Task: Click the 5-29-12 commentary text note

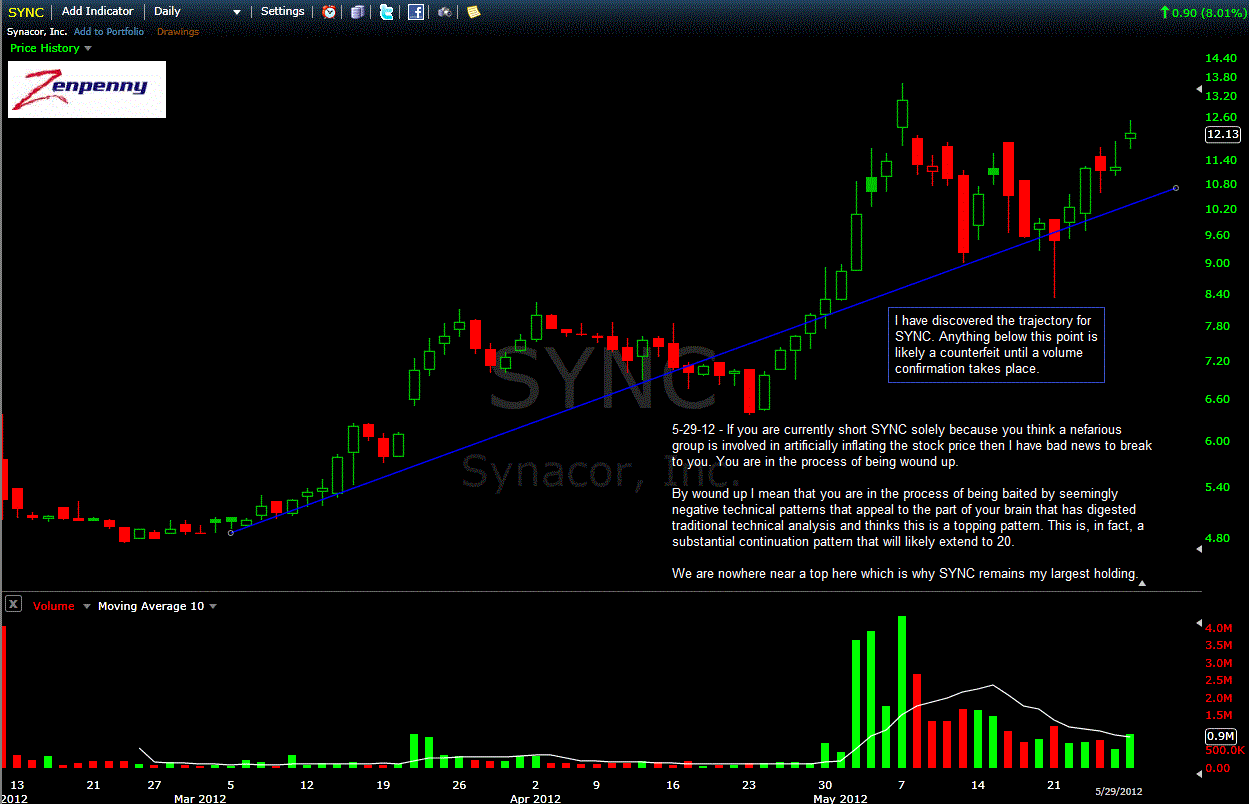Action: [x=912, y=501]
